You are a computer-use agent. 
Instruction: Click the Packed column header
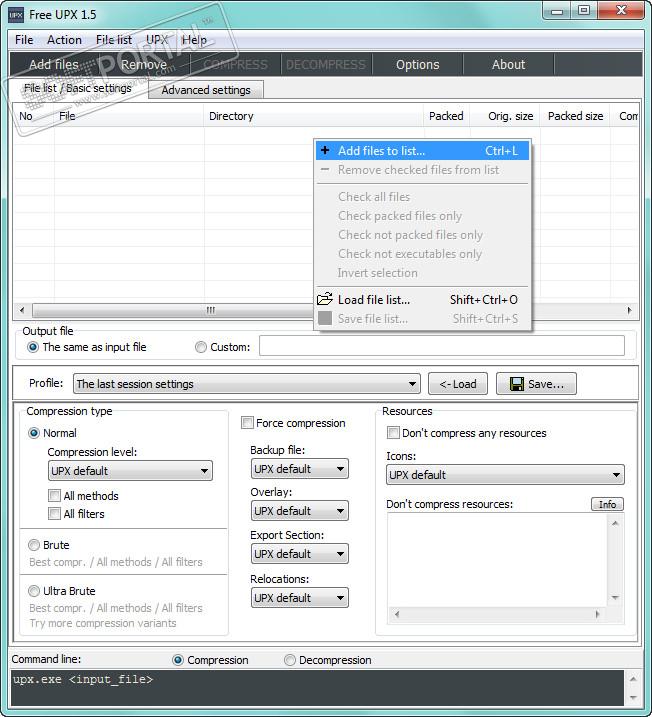pos(447,116)
